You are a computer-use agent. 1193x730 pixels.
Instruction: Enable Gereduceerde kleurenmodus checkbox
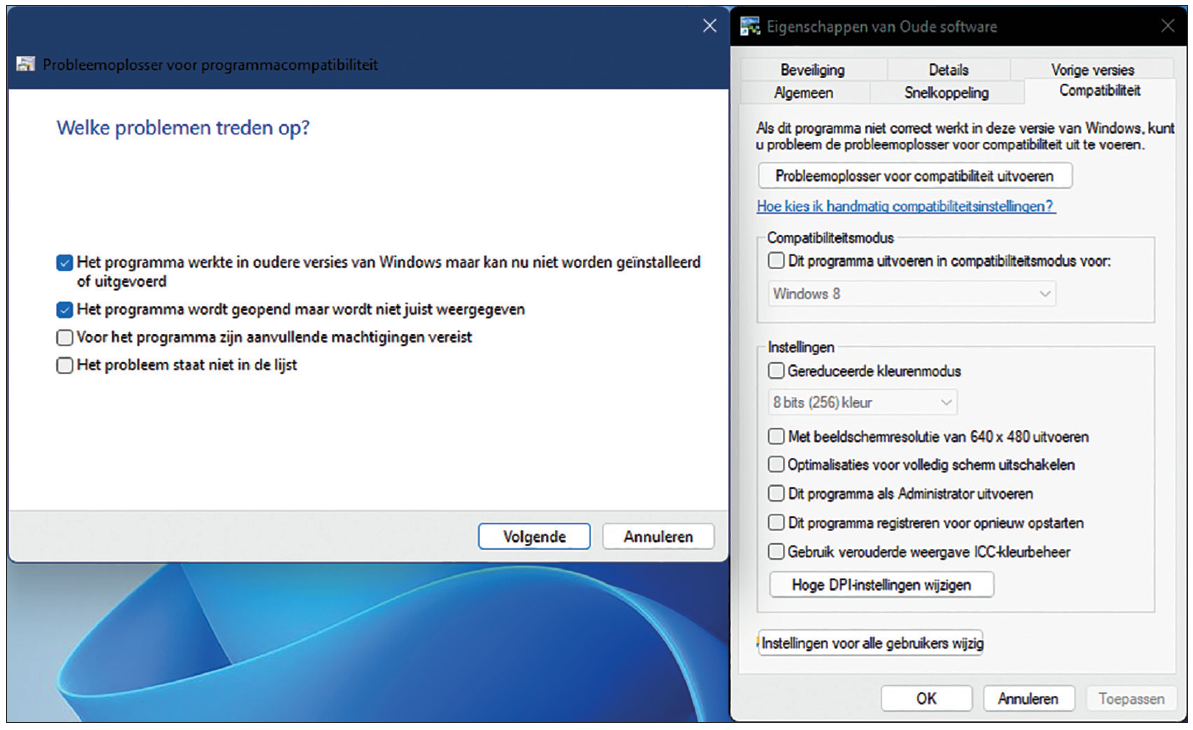pyautogui.click(x=776, y=371)
